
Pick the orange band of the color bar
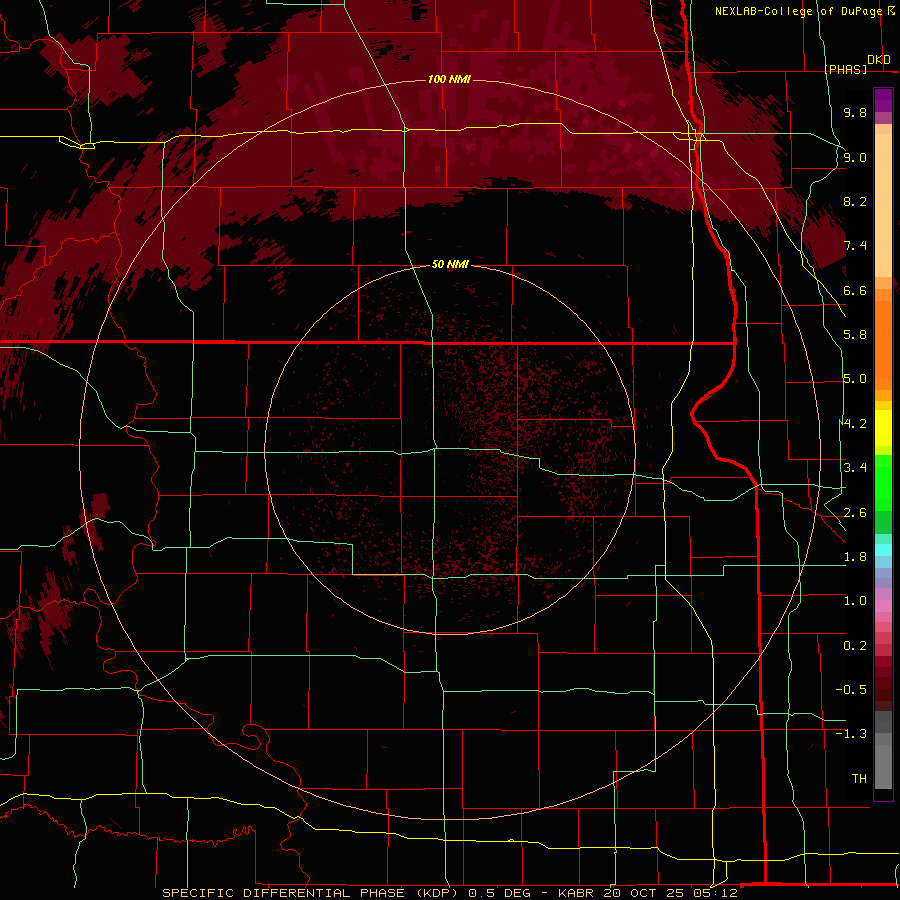coord(883,344)
